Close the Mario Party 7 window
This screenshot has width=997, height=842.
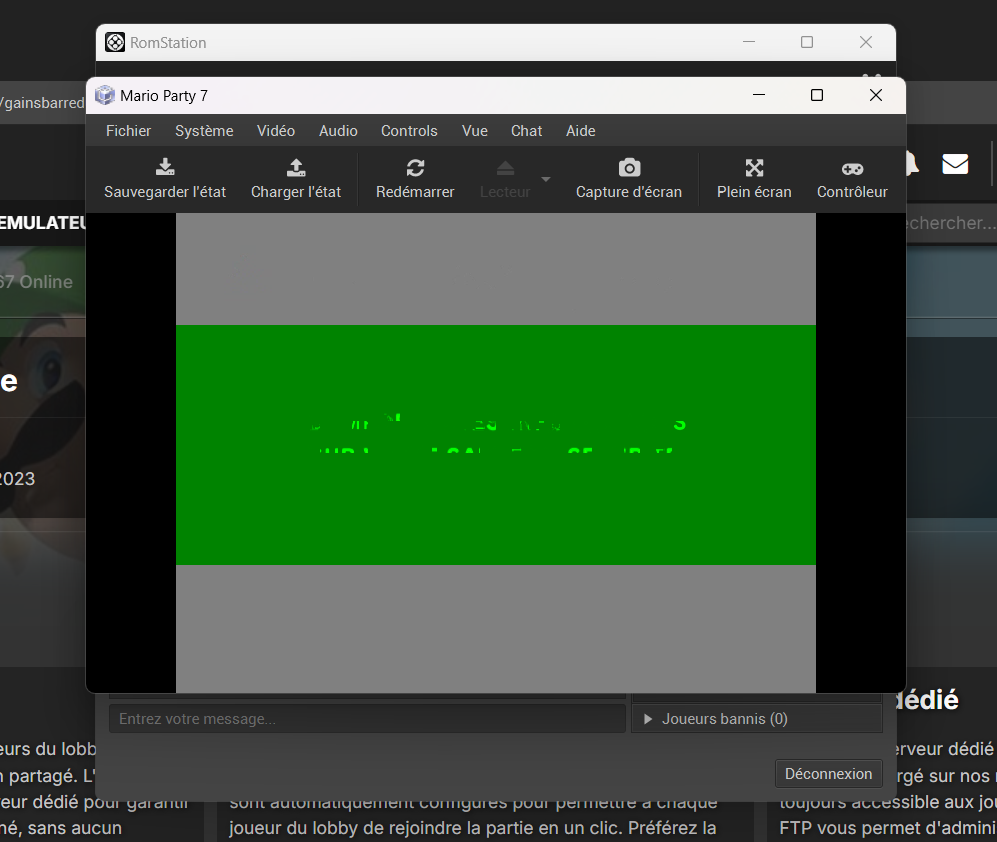click(x=876, y=95)
